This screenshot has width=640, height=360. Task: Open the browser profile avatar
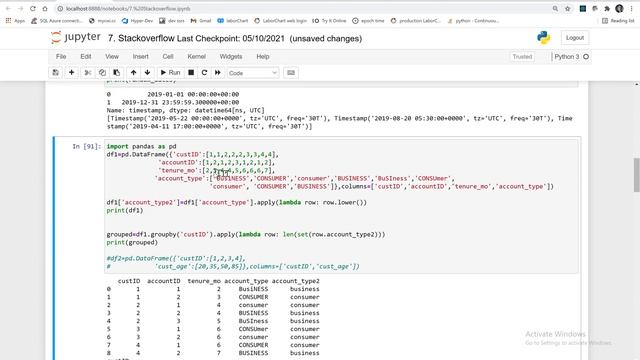click(x=619, y=9)
